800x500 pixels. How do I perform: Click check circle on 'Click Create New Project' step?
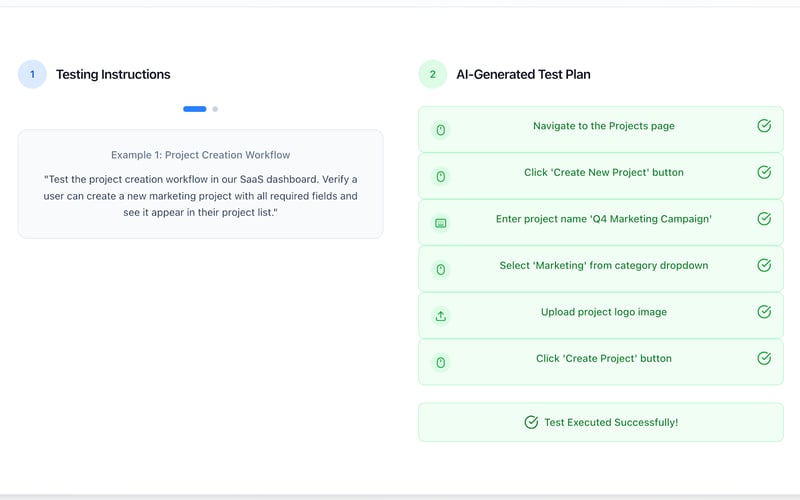(x=764, y=172)
